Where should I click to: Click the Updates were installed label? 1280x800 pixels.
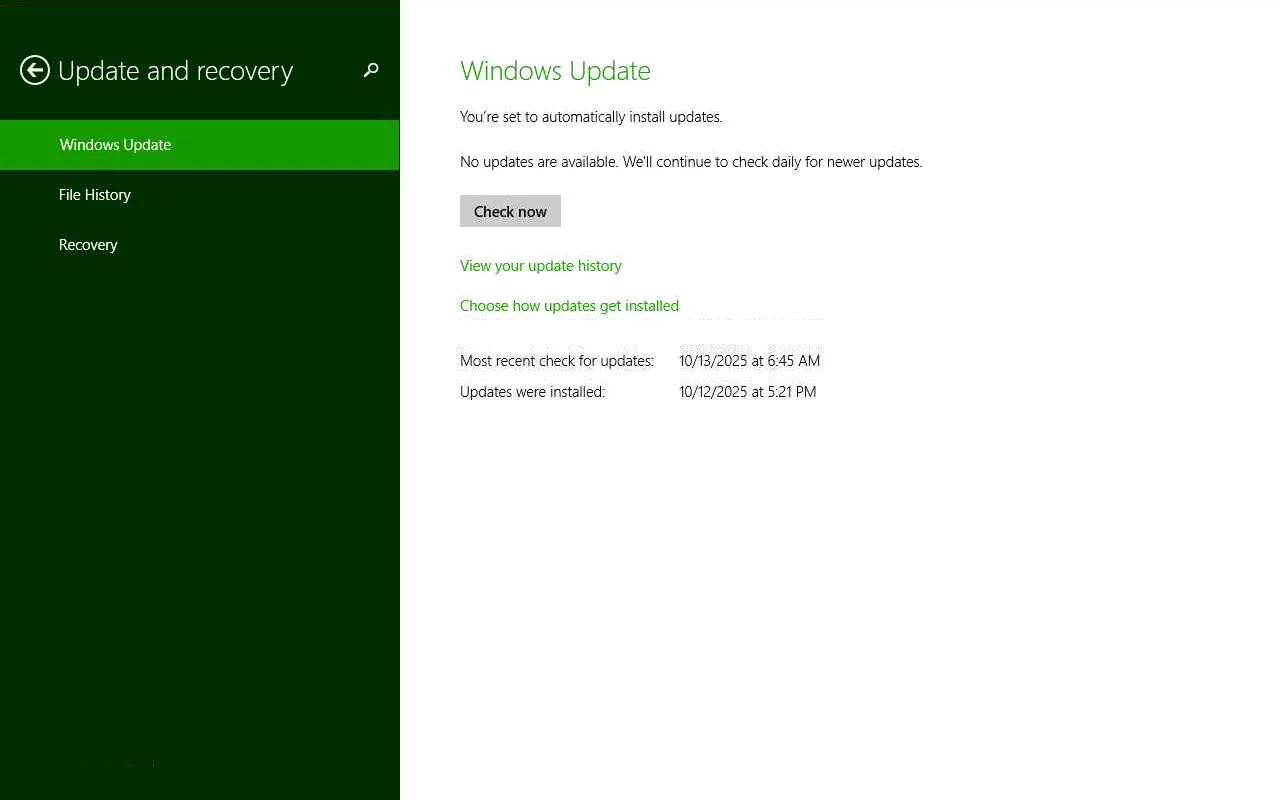coord(532,392)
